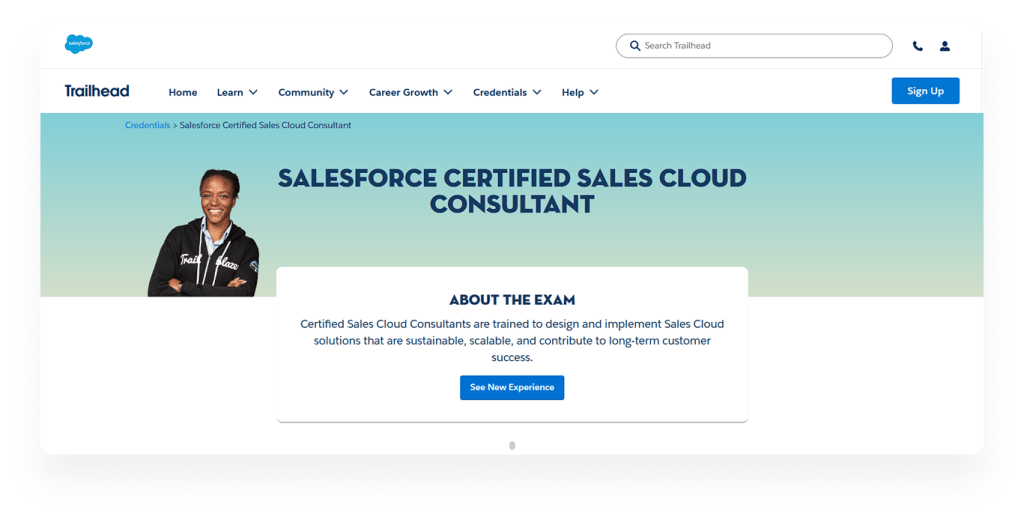
Task: Expand the Career Growth menu
Action: (410, 92)
